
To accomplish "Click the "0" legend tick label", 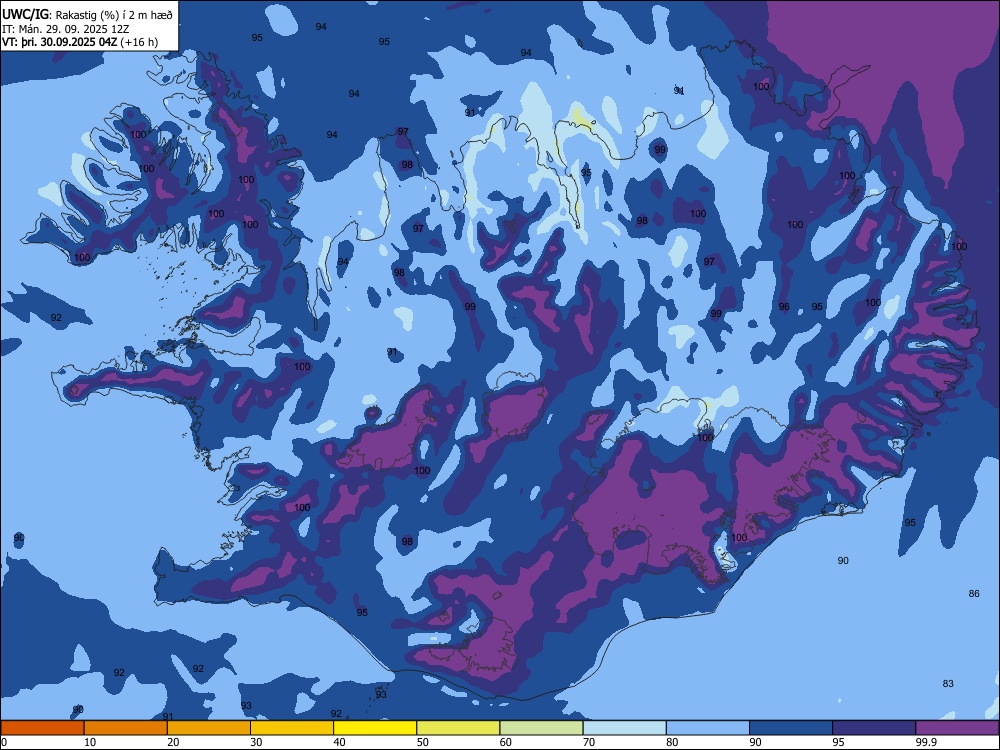I will tap(4, 742).
